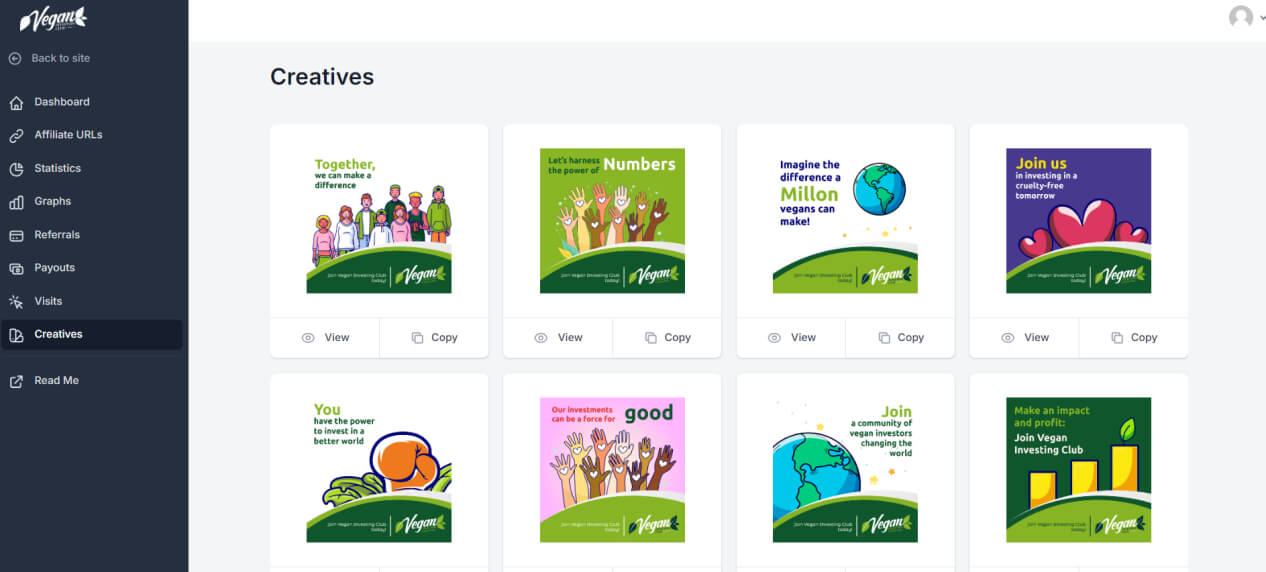
Task: Click the Dashboard home icon
Action: click(16, 102)
